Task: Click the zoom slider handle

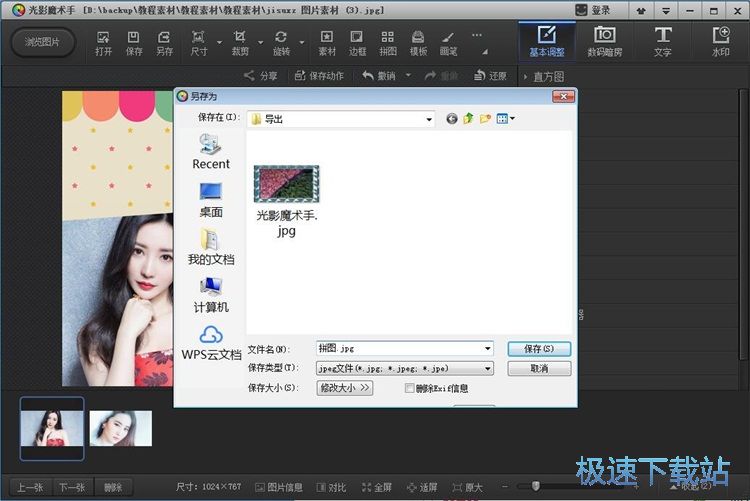Action: [x=536, y=486]
